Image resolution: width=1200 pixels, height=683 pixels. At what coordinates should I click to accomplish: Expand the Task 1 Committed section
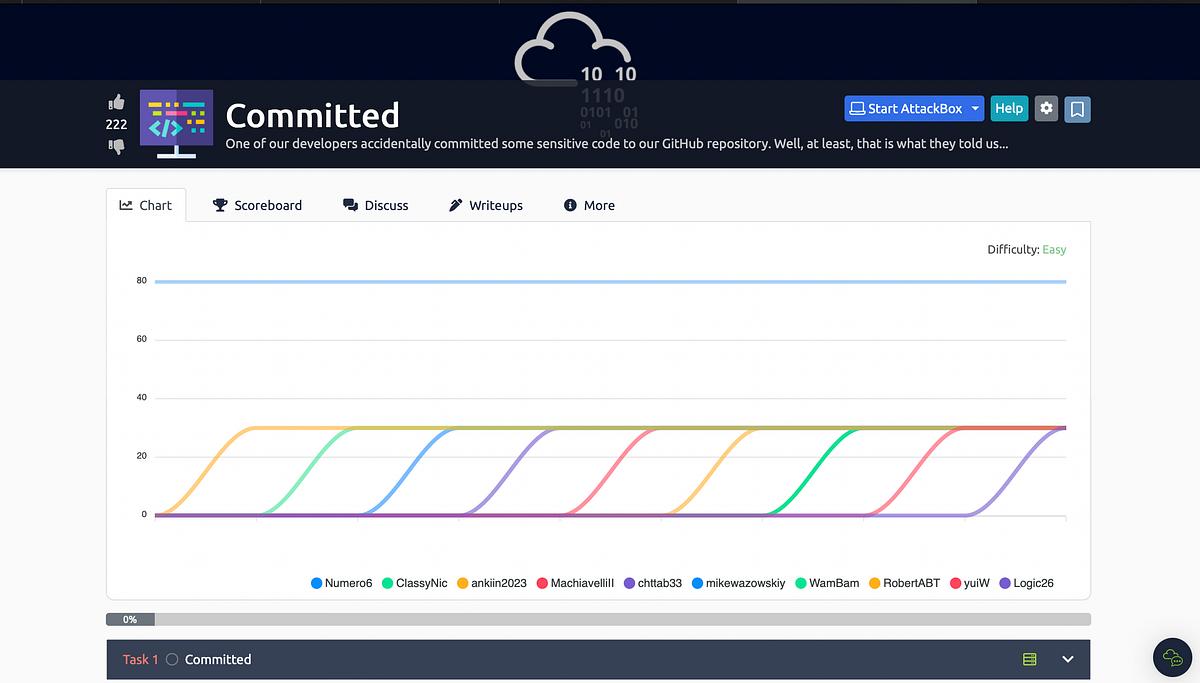tap(1067, 659)
